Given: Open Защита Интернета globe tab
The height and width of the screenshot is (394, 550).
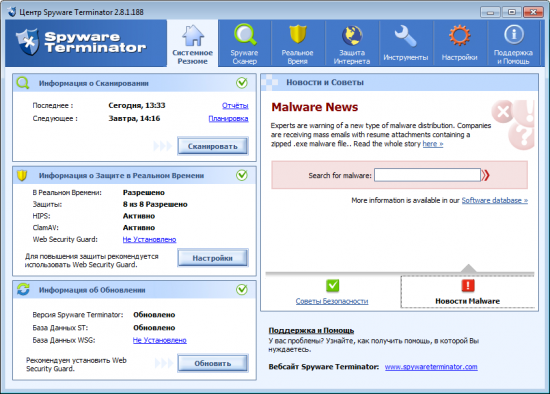Looking at the screenshot, I should (x=352, y=44).
